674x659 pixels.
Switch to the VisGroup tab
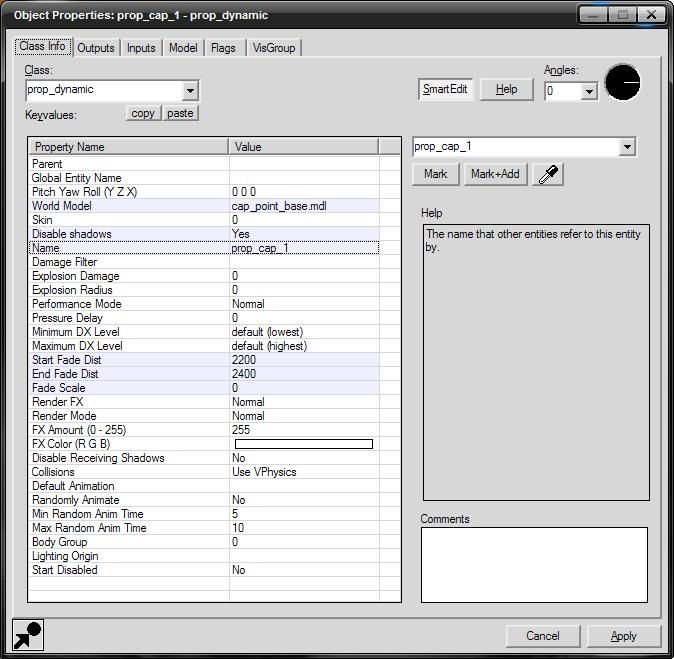[274, 48]
